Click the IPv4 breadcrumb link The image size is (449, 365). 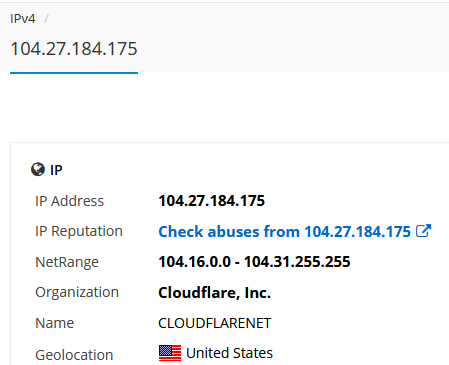(22, 19)
